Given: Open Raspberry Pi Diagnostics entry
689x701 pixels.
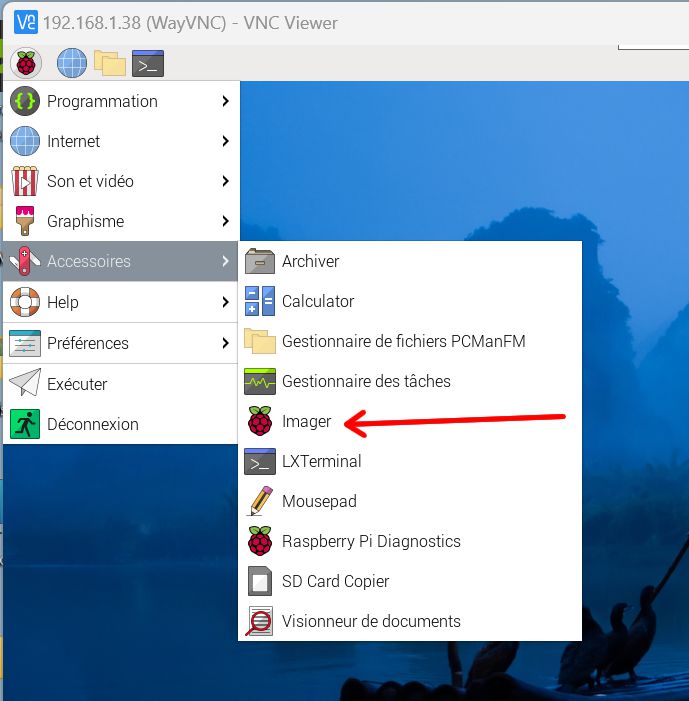Looking at the screenshot, I should 410,541.
